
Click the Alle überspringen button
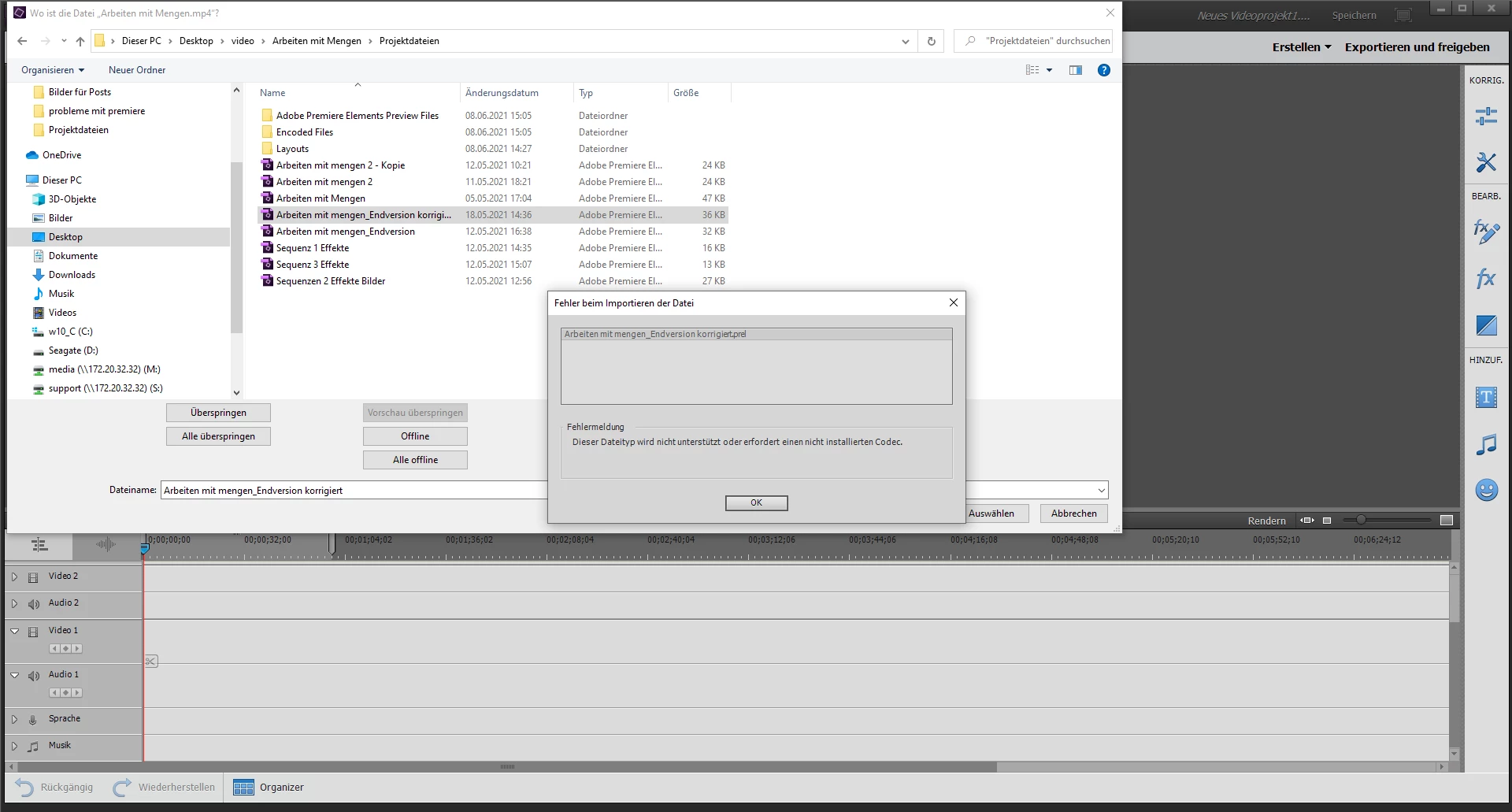click(x=218, y=436)
